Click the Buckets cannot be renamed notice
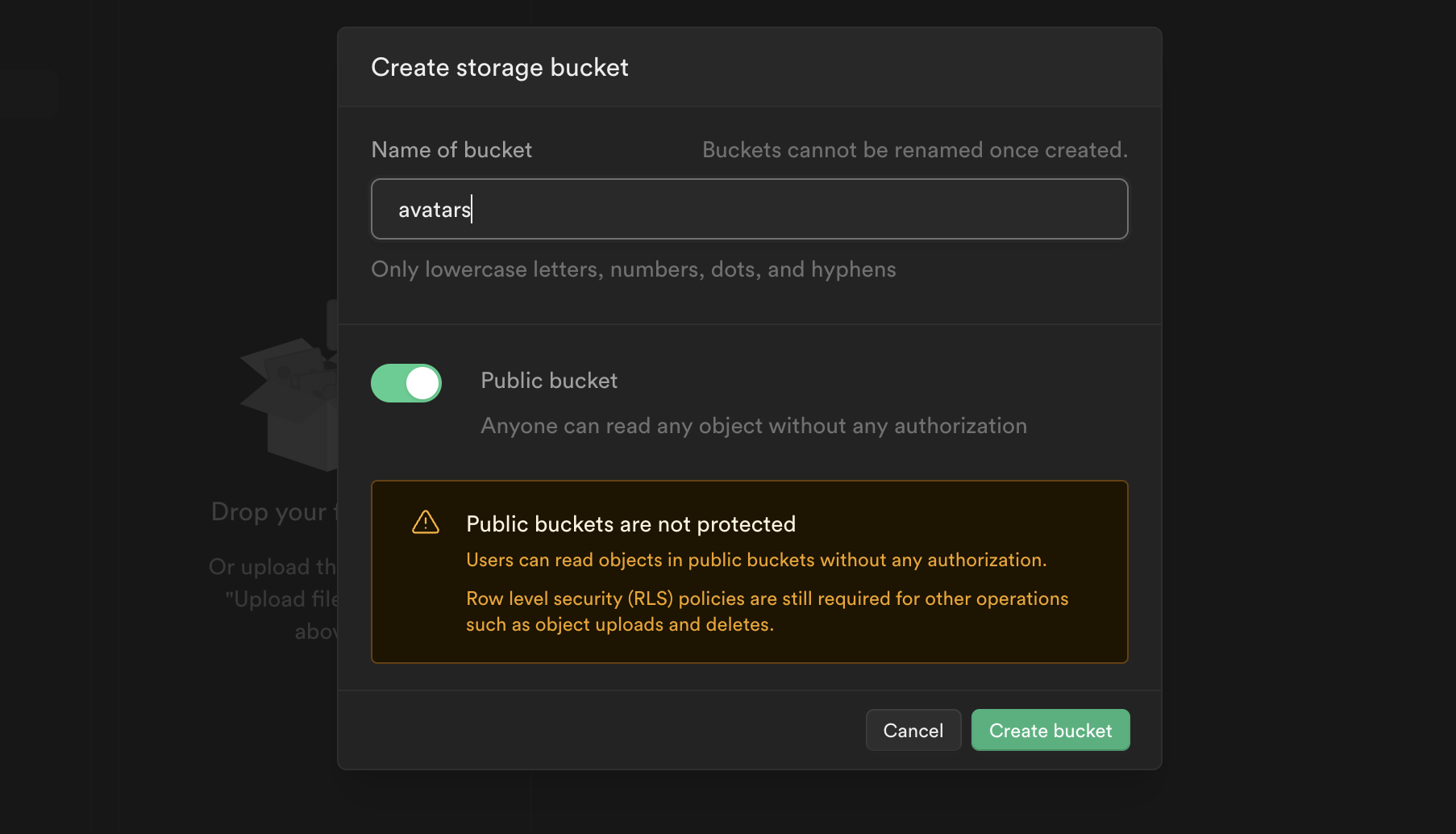1456x834 pixels. [914, 150]
